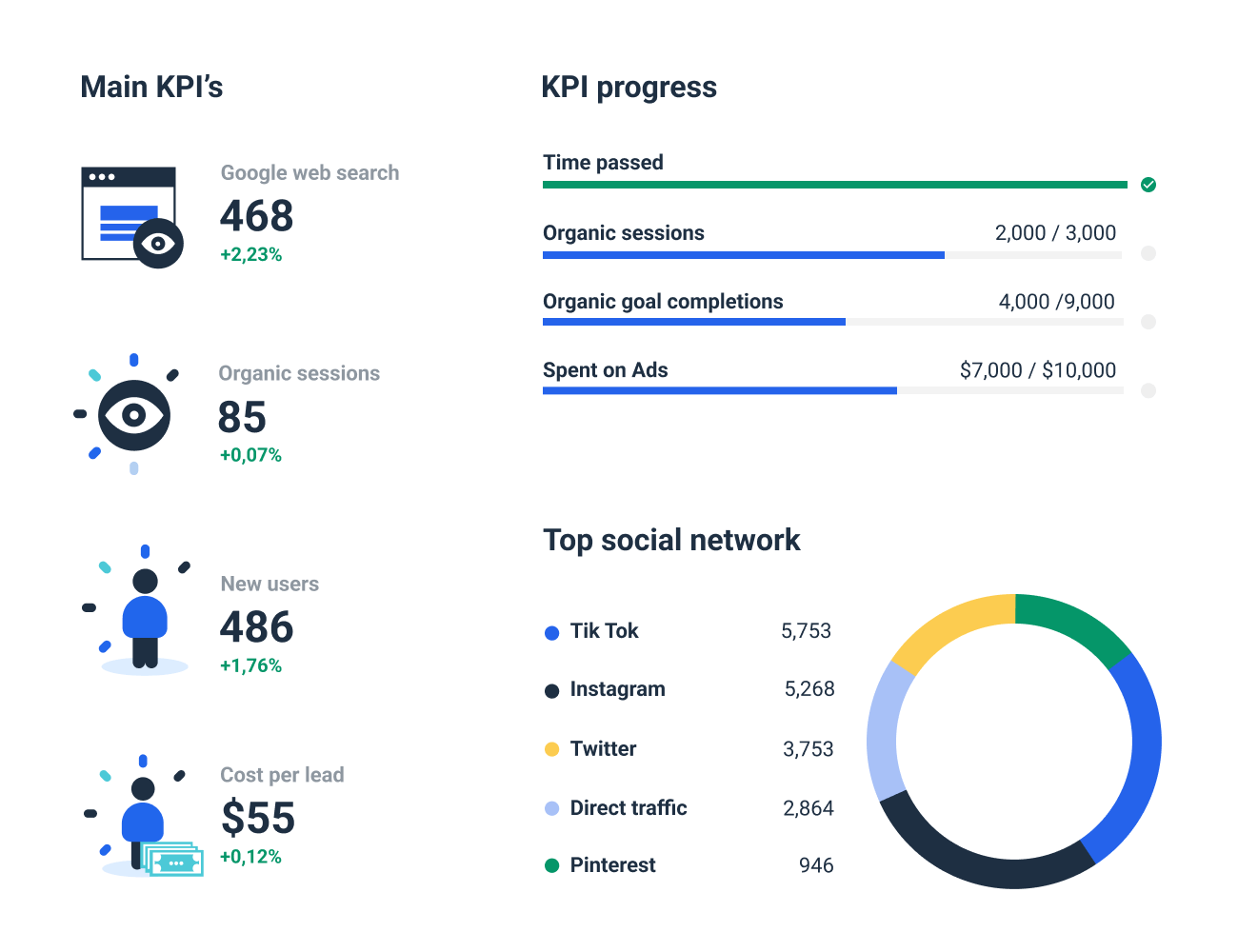Click the dark Instagram legend dot
The width and height of the screenshot is (1238, 952).
click(551, 691)
